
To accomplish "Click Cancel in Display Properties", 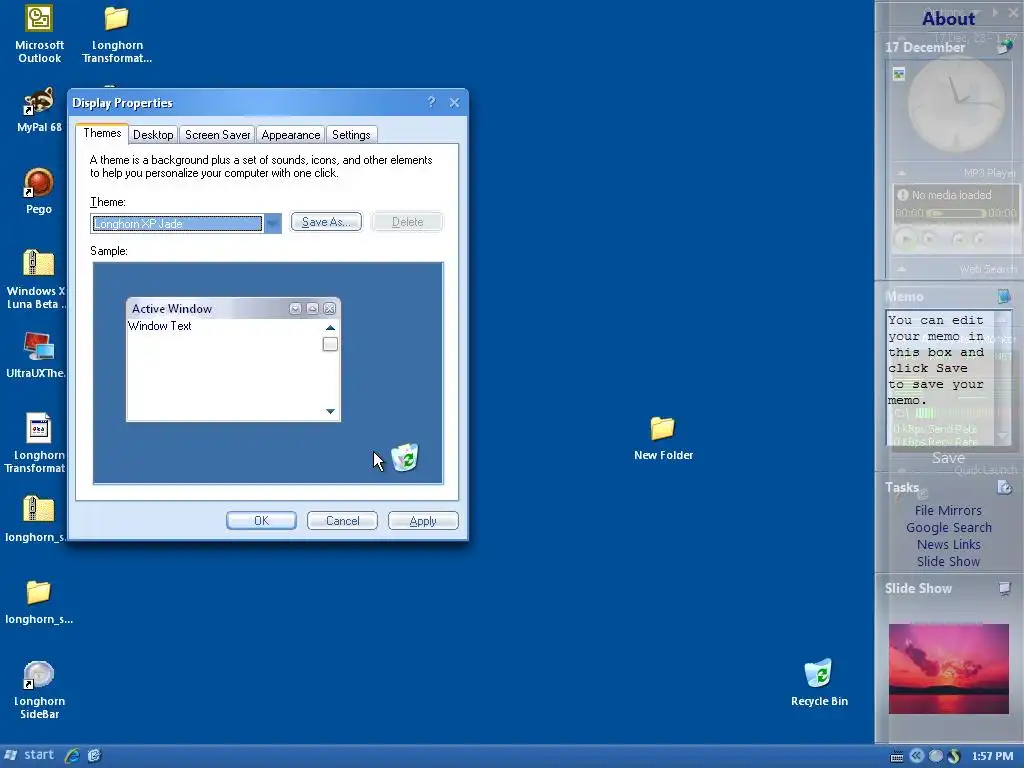I will tap(342, 520).
